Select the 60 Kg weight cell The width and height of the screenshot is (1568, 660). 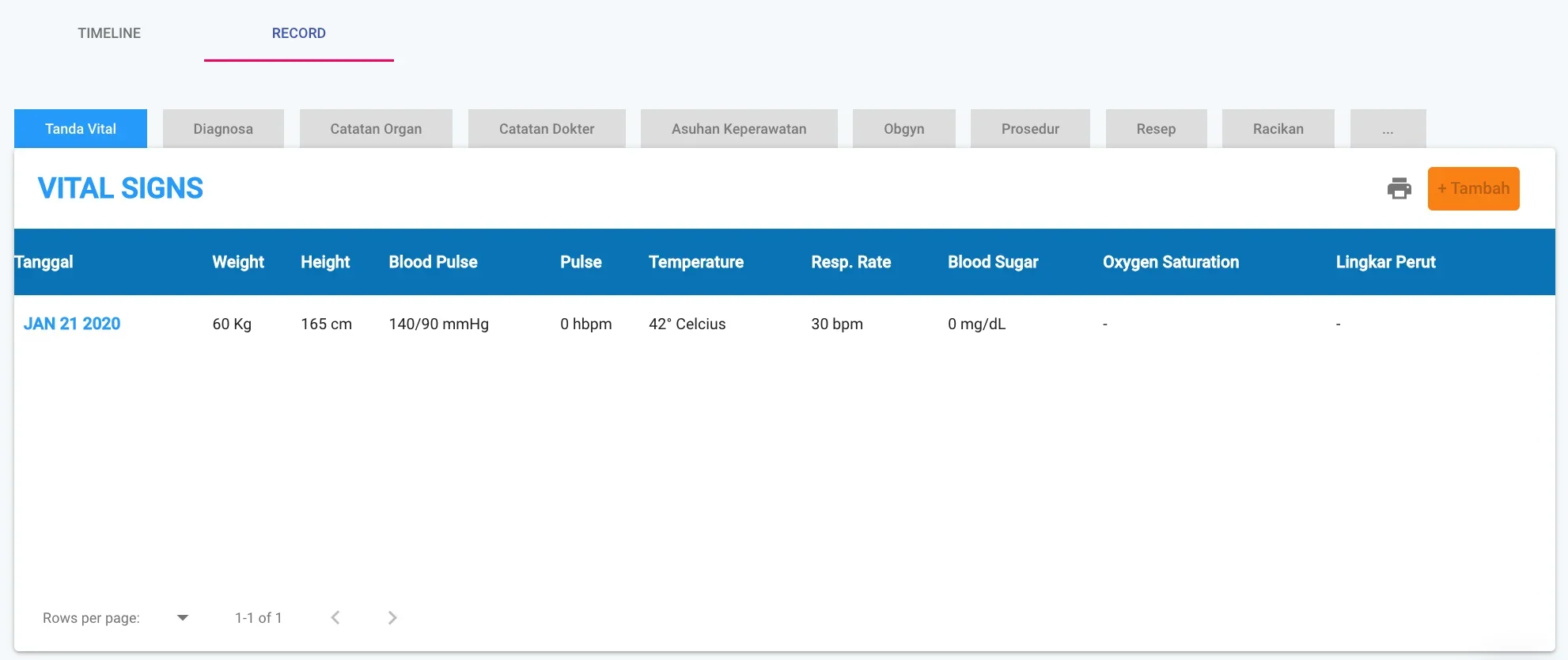click(232, 324)
